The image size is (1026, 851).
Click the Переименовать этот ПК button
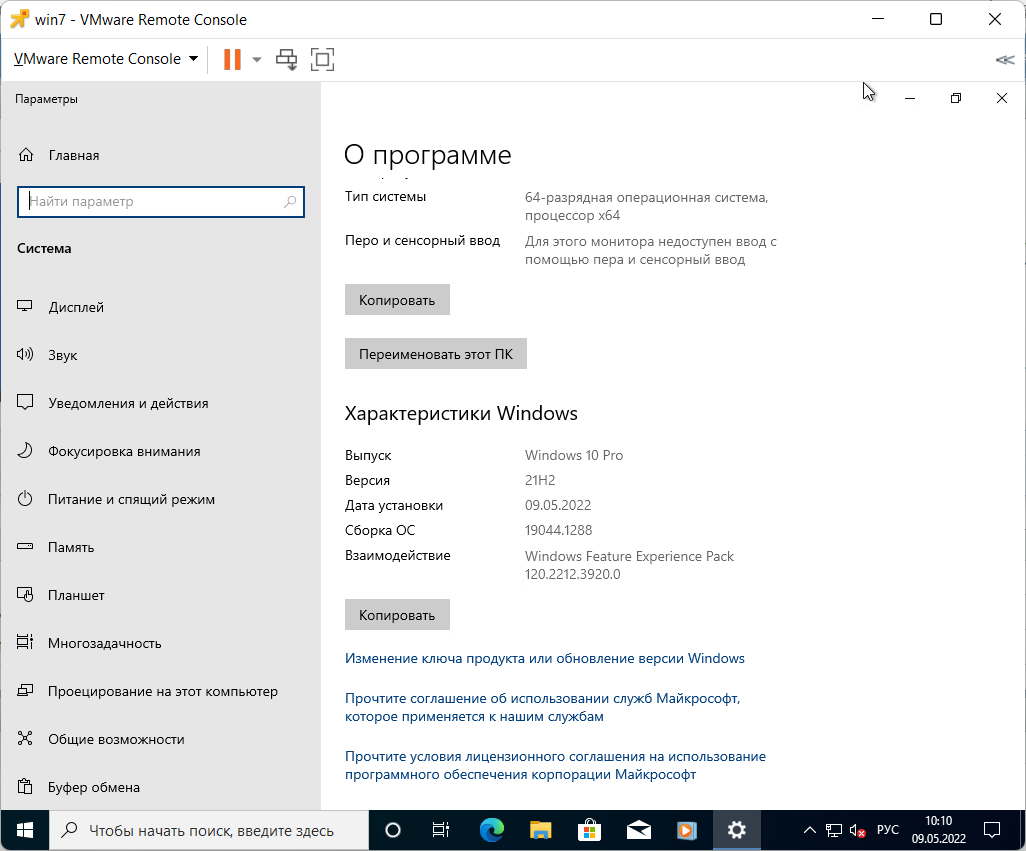(x=435, y=353)
